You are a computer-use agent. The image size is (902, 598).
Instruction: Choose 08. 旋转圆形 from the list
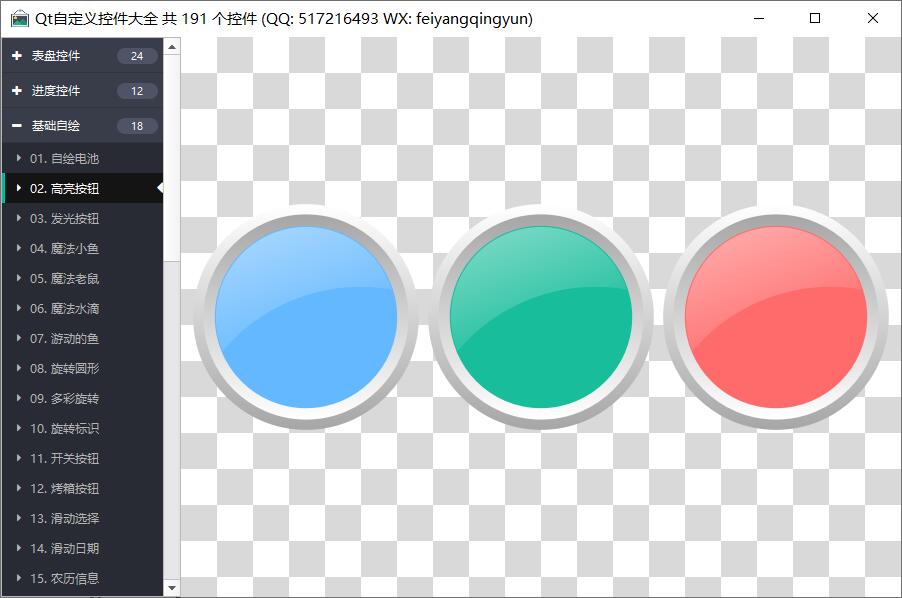coord(64,368)
